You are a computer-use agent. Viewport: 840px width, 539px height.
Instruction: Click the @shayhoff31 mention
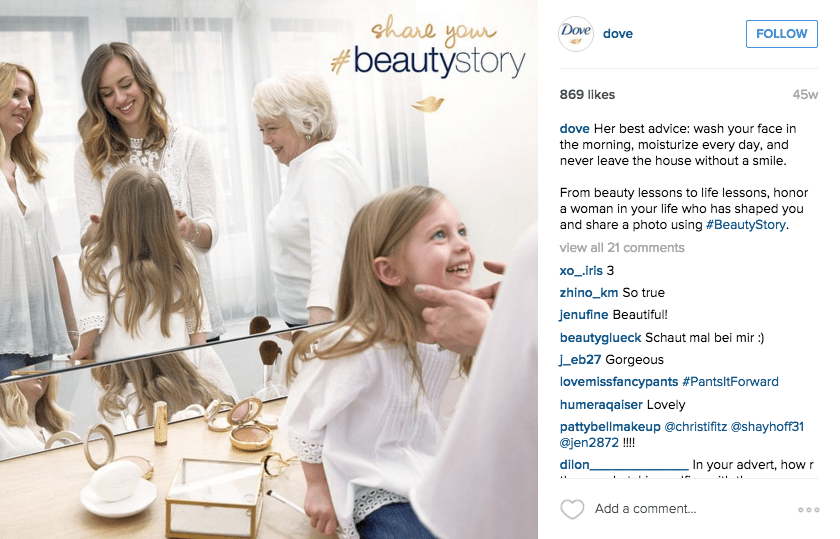767,426
